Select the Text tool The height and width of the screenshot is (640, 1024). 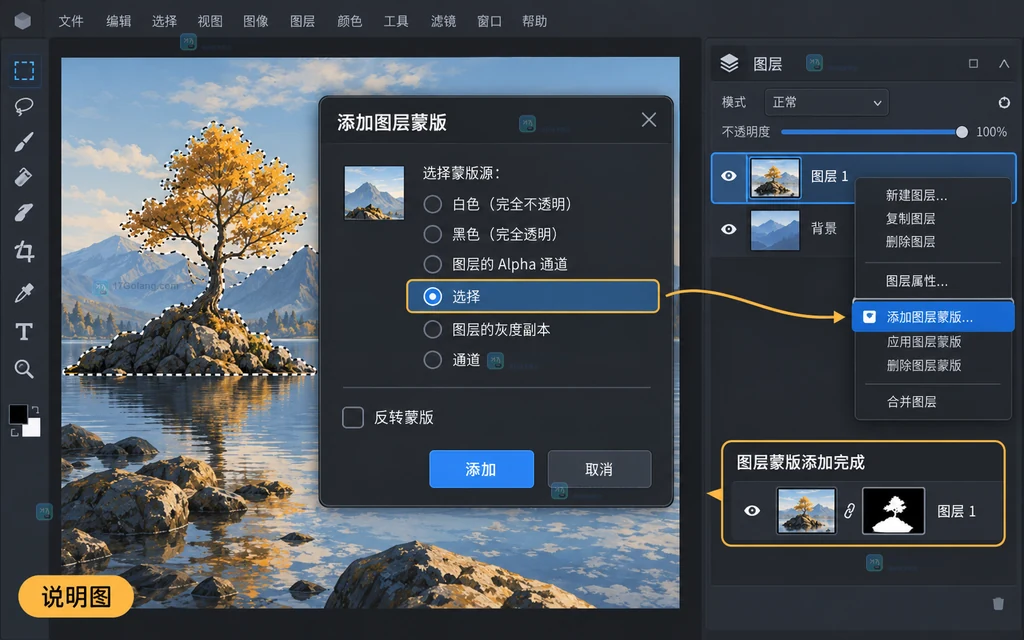[x=24, y=332]
